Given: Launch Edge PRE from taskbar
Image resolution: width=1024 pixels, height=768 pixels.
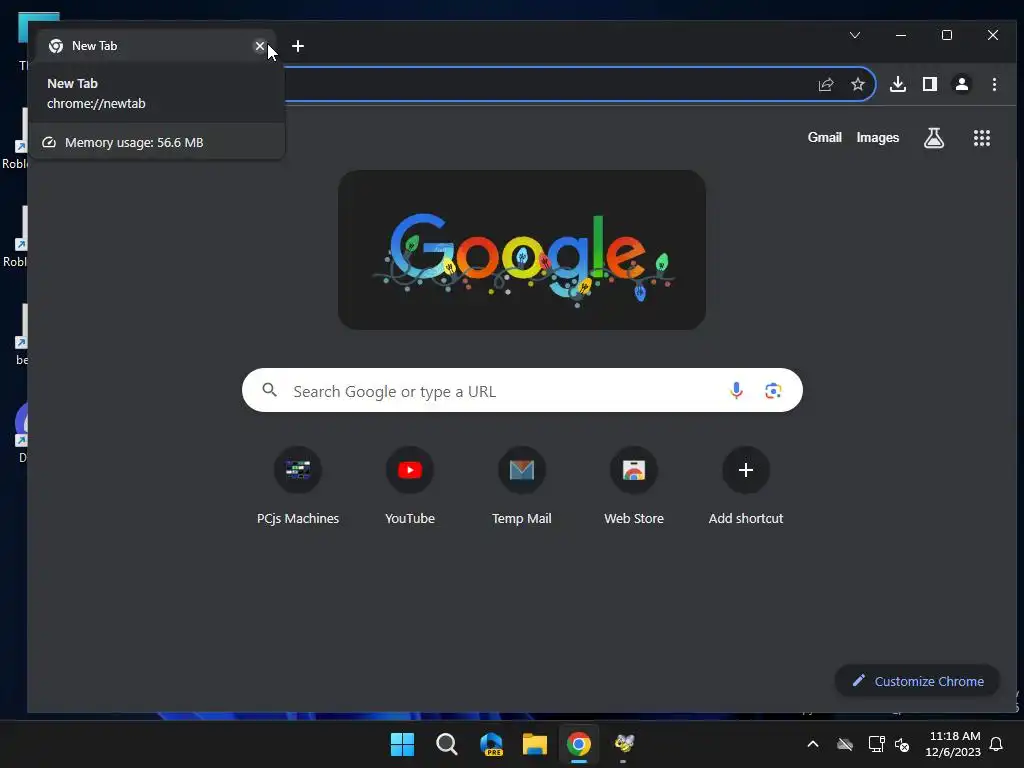Looking at the screenshot, I should click(x=491, y=744).
